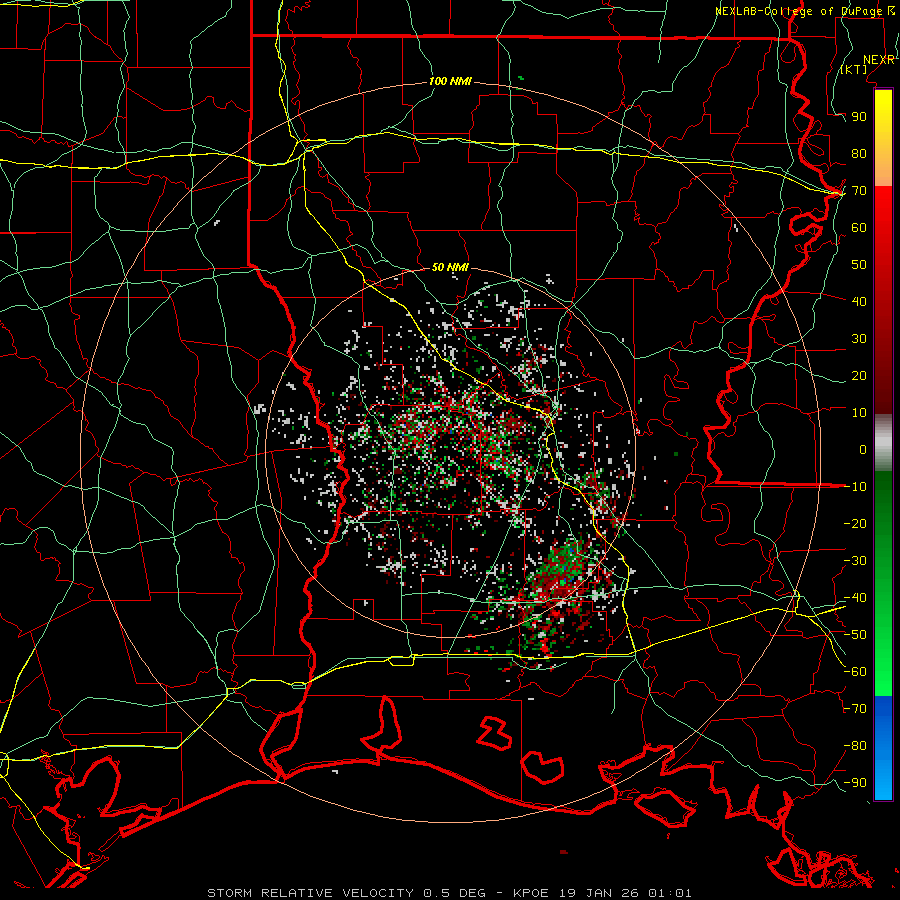
Task: Click the -20 value on velocity scale
Action: pos(855,523)
